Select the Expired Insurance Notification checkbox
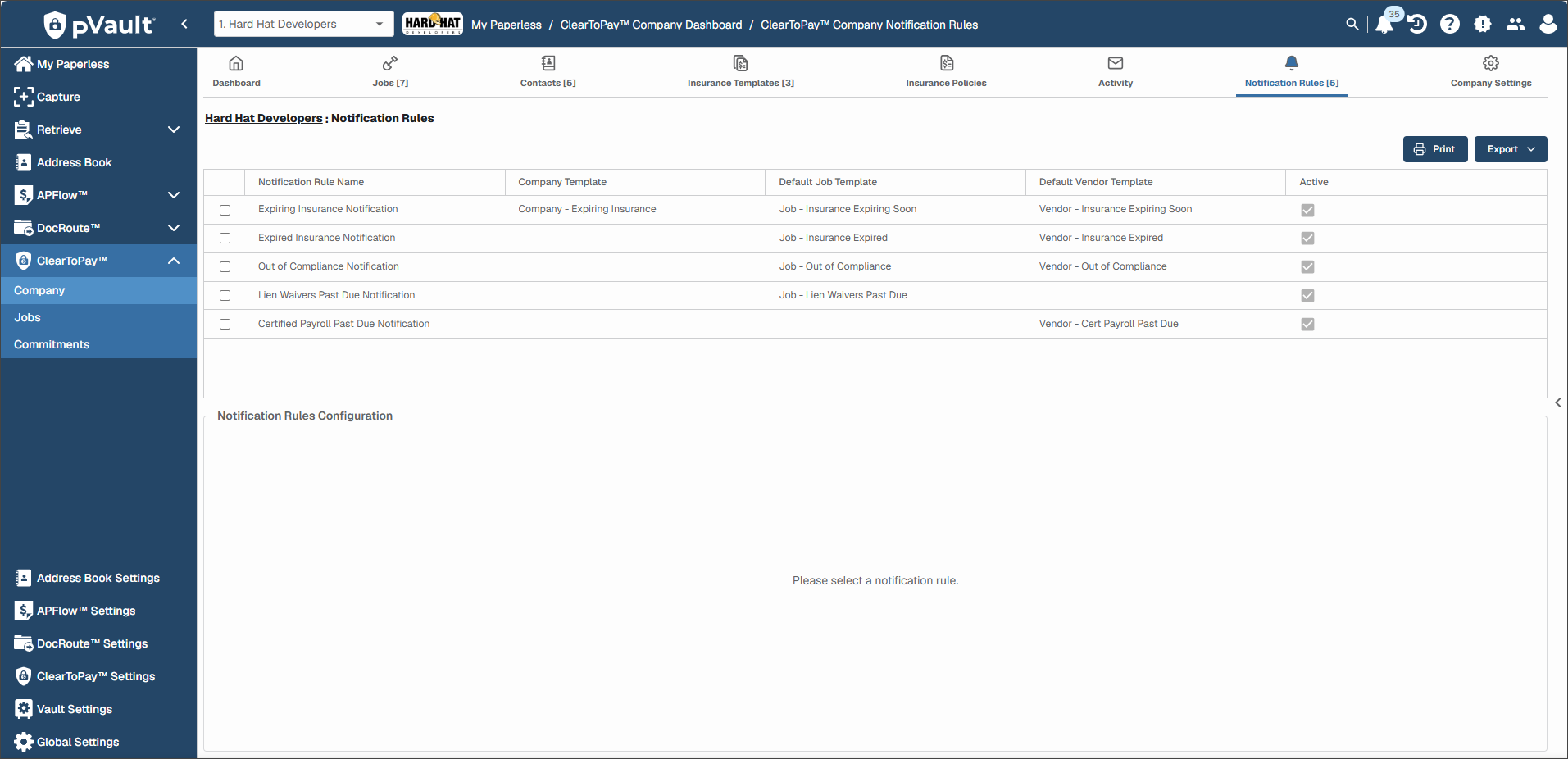The image size is (1568, 759). [x=225, y=239]
